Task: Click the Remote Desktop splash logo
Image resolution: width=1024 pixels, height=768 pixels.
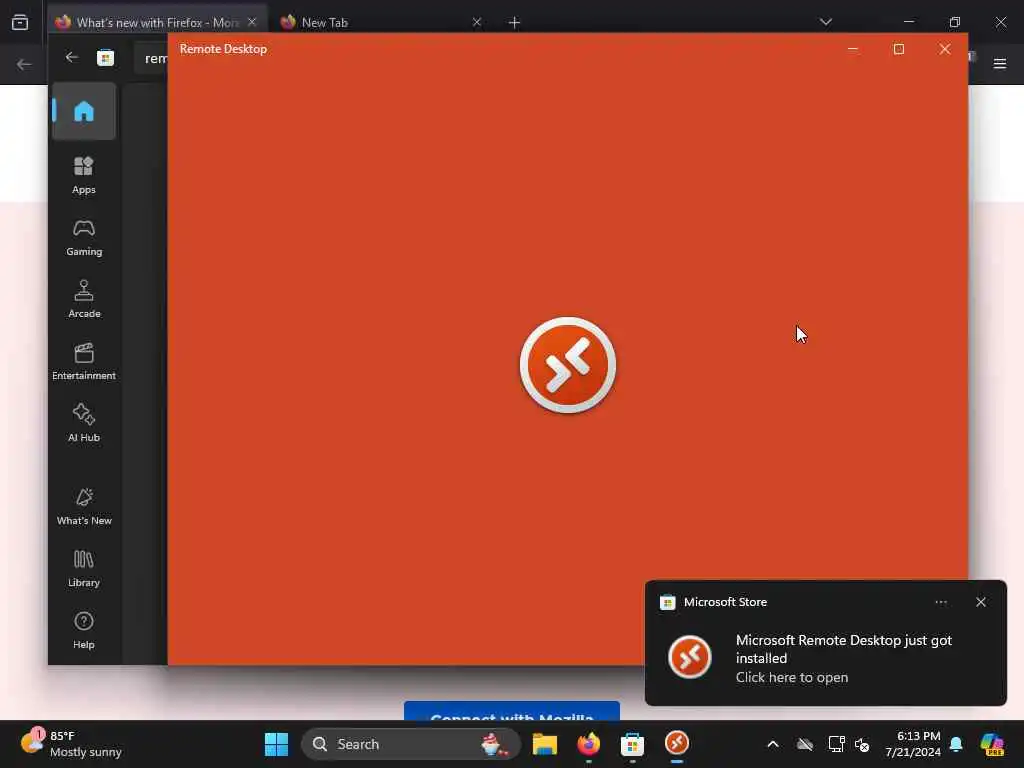Action: (x=568, y=364)
